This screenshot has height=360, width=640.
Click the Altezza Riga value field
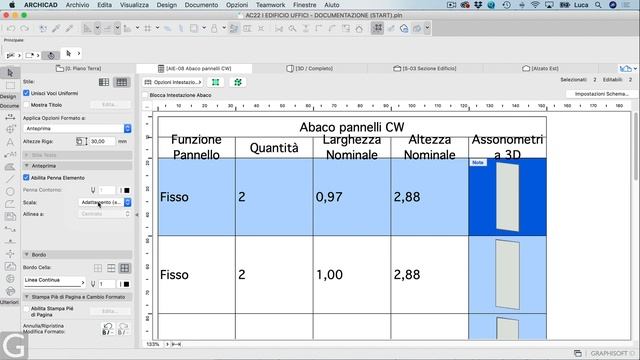[102, 141]
